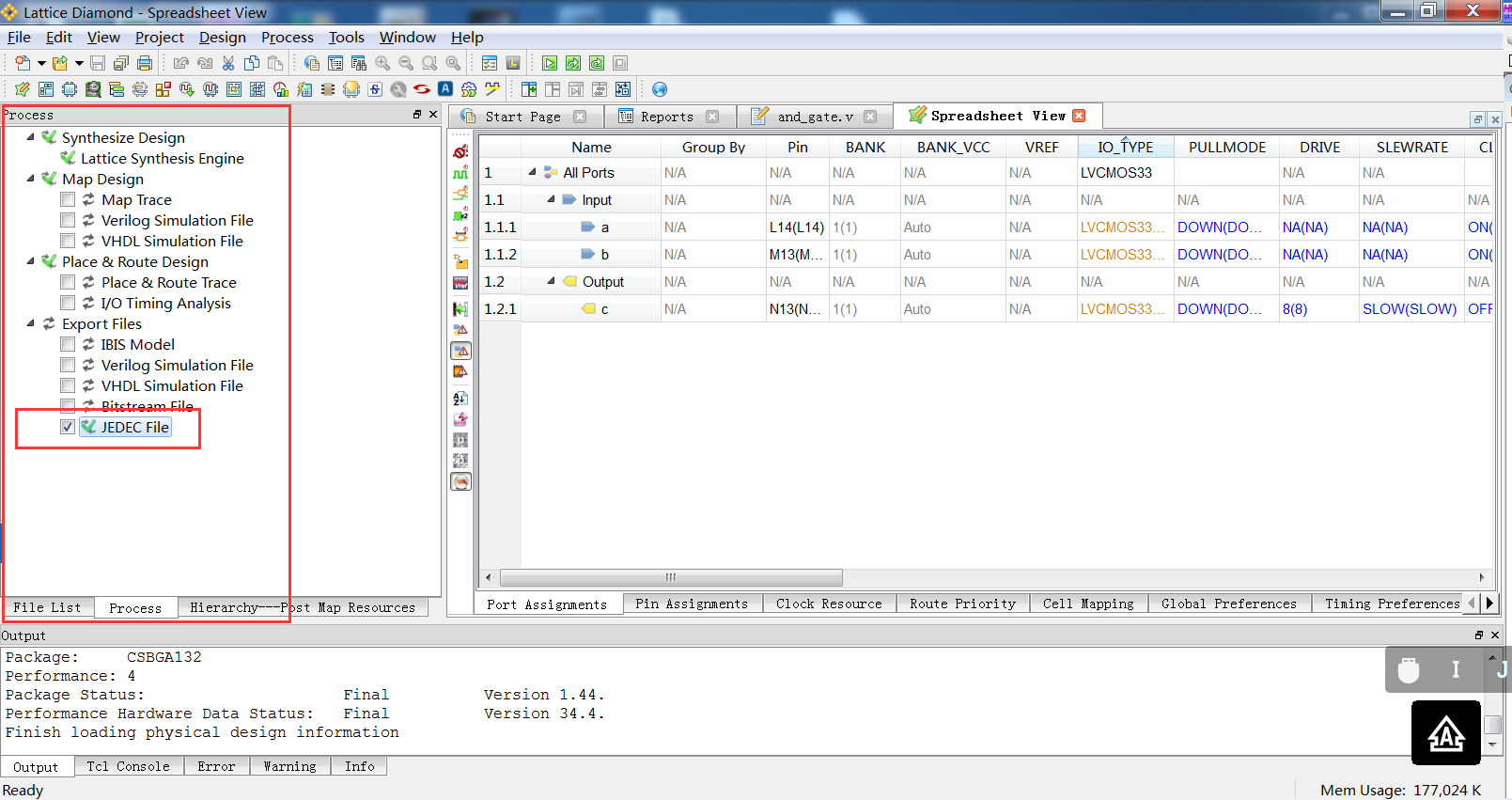Click the Copy icon in toolbar
Image resolution: width=1512 pixels, height=800 pixels.
(252, 63)
